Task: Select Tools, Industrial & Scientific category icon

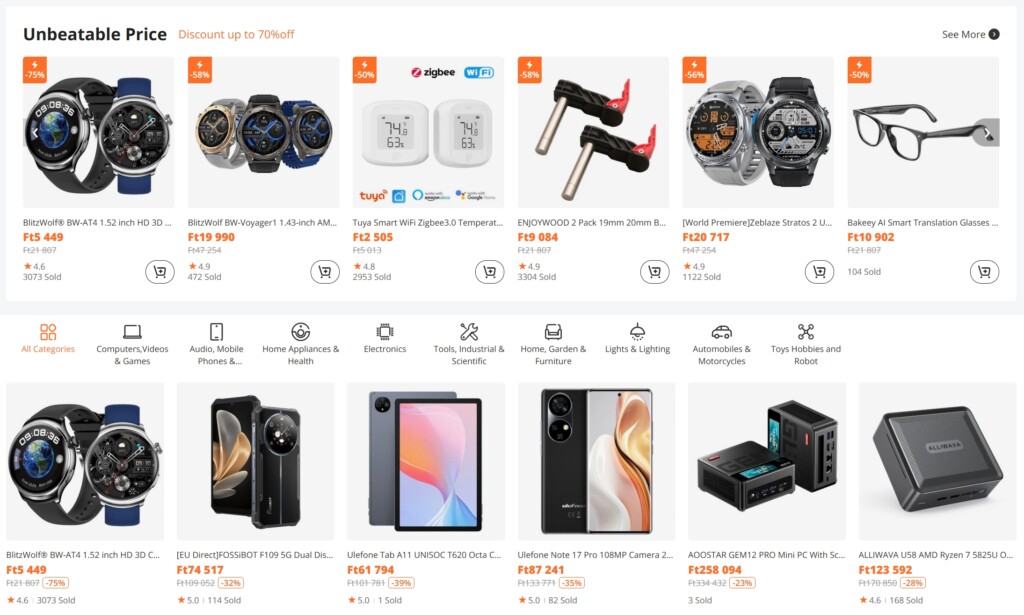Action: coord(468,332)
